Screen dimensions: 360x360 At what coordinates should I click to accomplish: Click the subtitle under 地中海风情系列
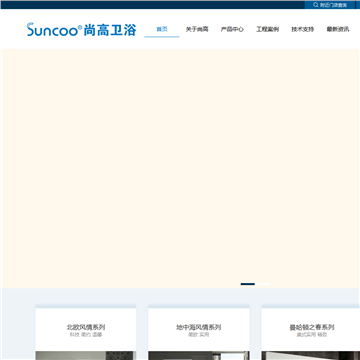199,335
